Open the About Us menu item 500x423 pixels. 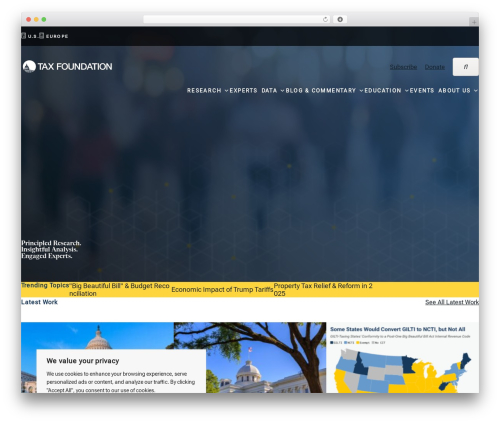click(454, 91)
